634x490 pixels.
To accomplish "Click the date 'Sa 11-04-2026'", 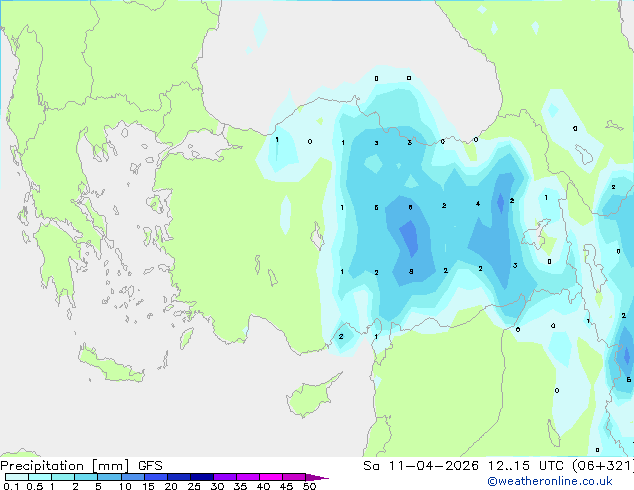I will (421, 466).
